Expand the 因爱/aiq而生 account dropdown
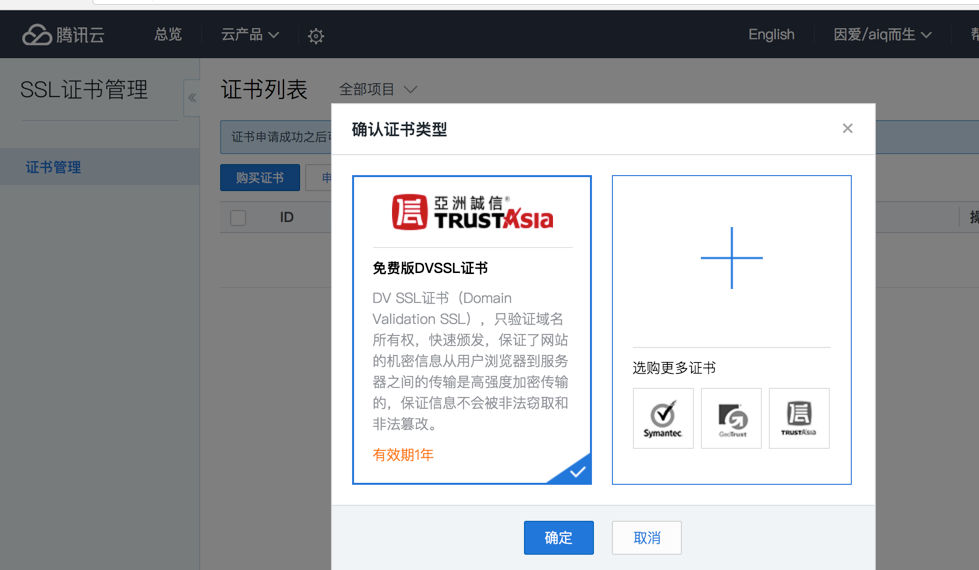 pos(882,35)
